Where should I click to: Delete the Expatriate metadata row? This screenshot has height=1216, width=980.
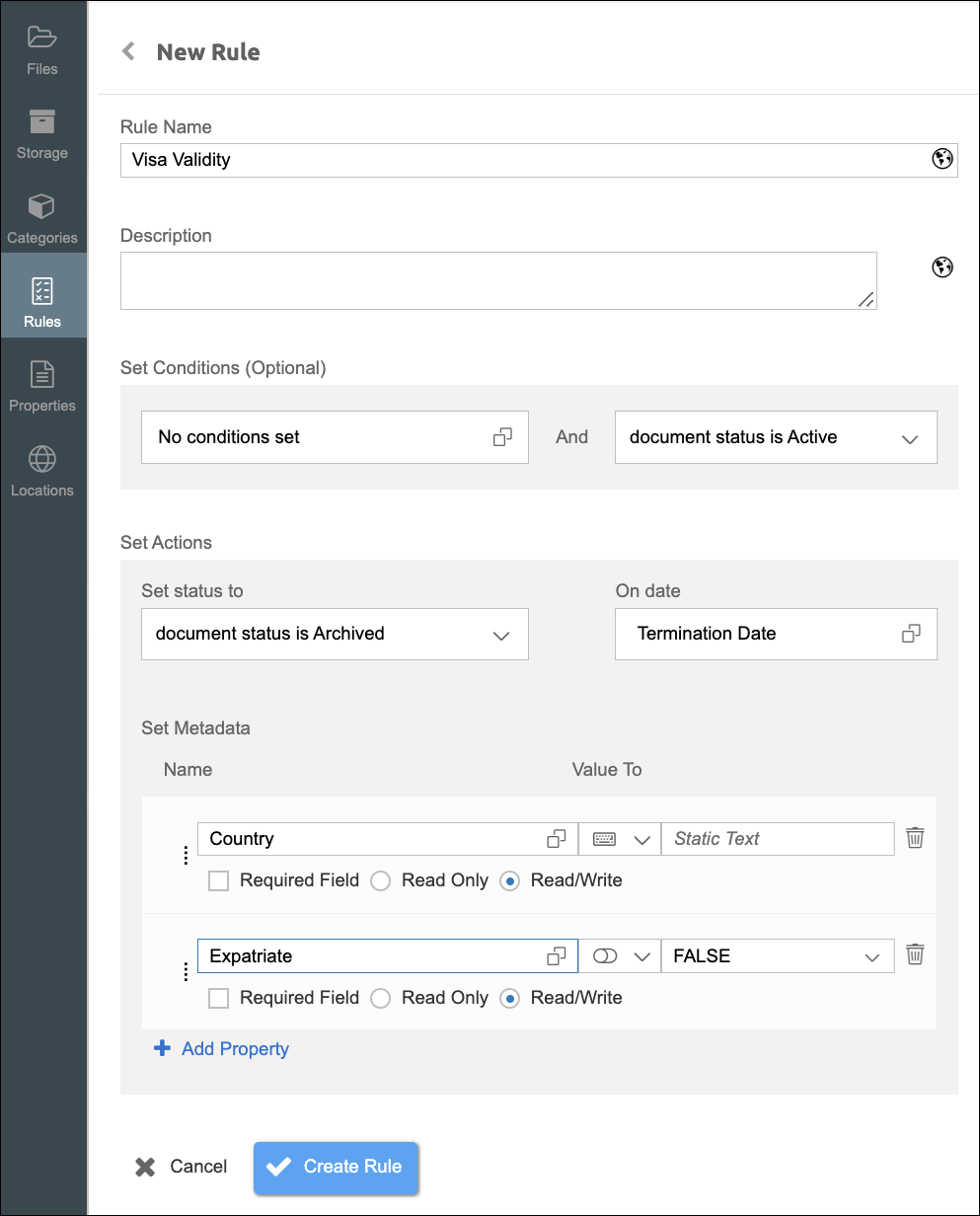[915, 954]
